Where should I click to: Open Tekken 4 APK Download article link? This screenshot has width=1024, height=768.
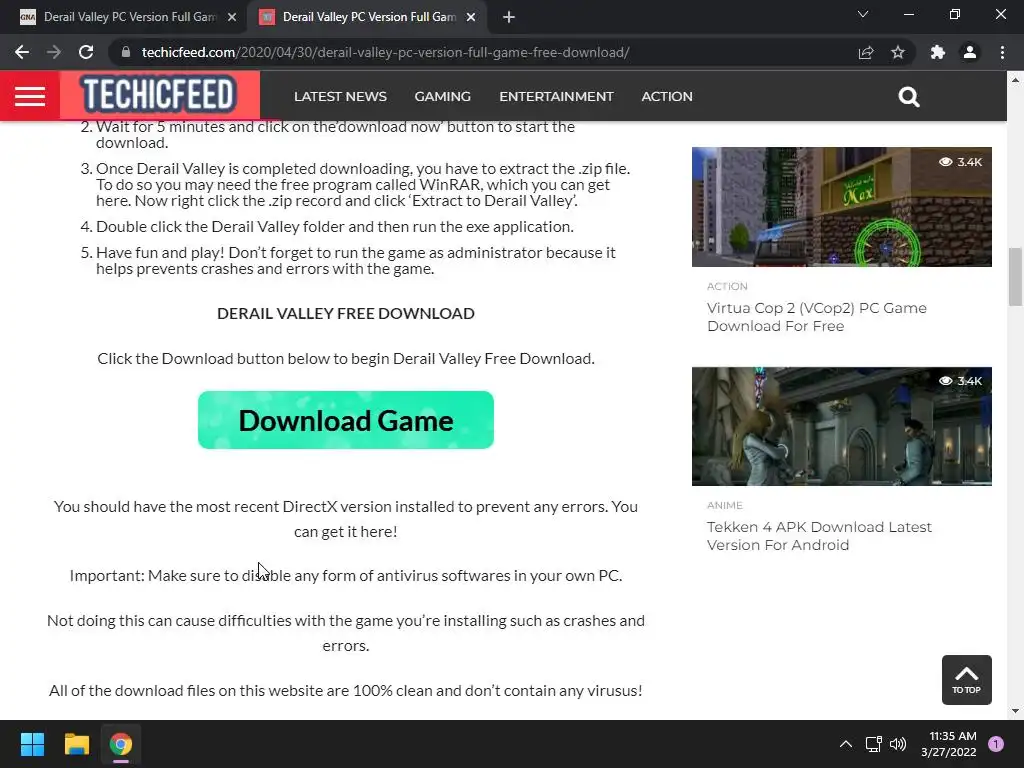(819, 536)
